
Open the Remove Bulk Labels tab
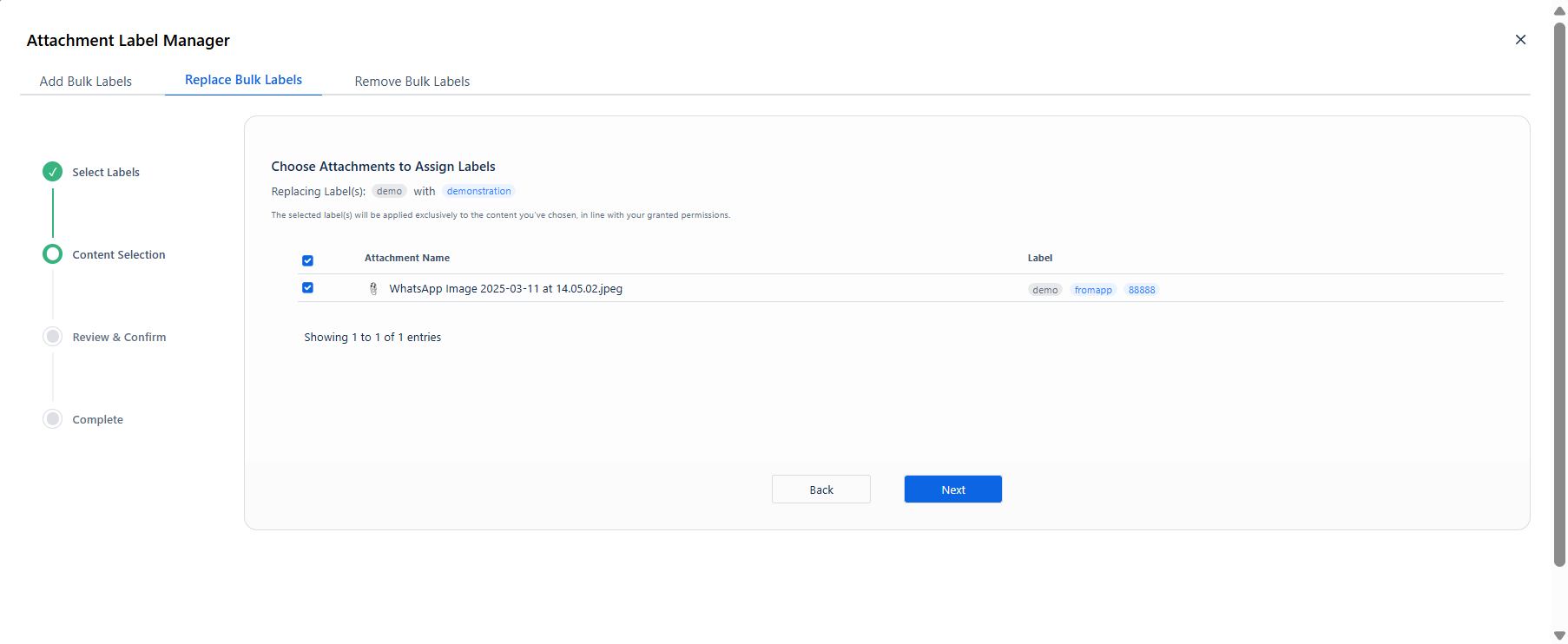(412, 82)
